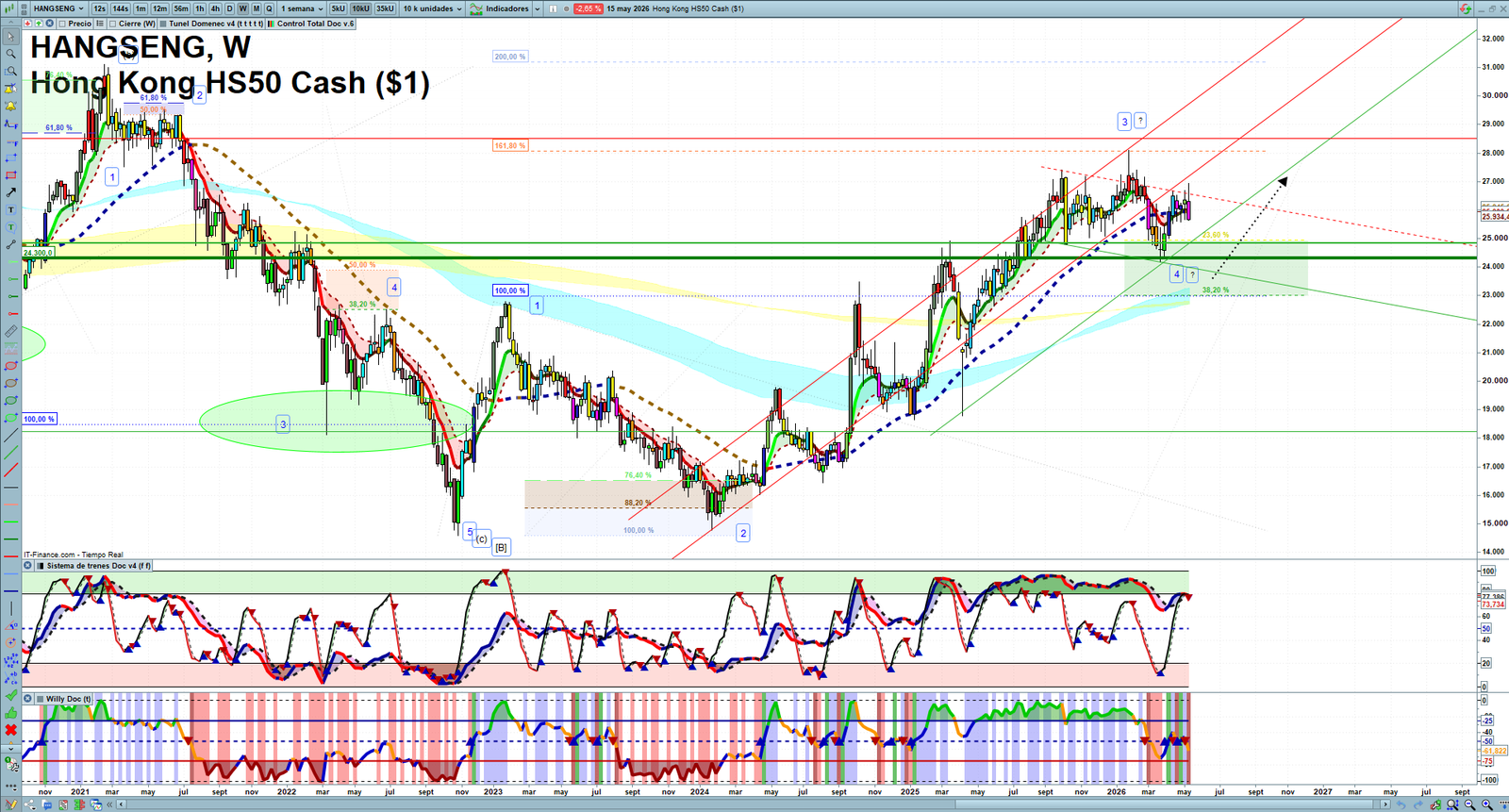Click the red plus icon in price header
This screenshot has height=812, width=1509.
pos(27,24)
